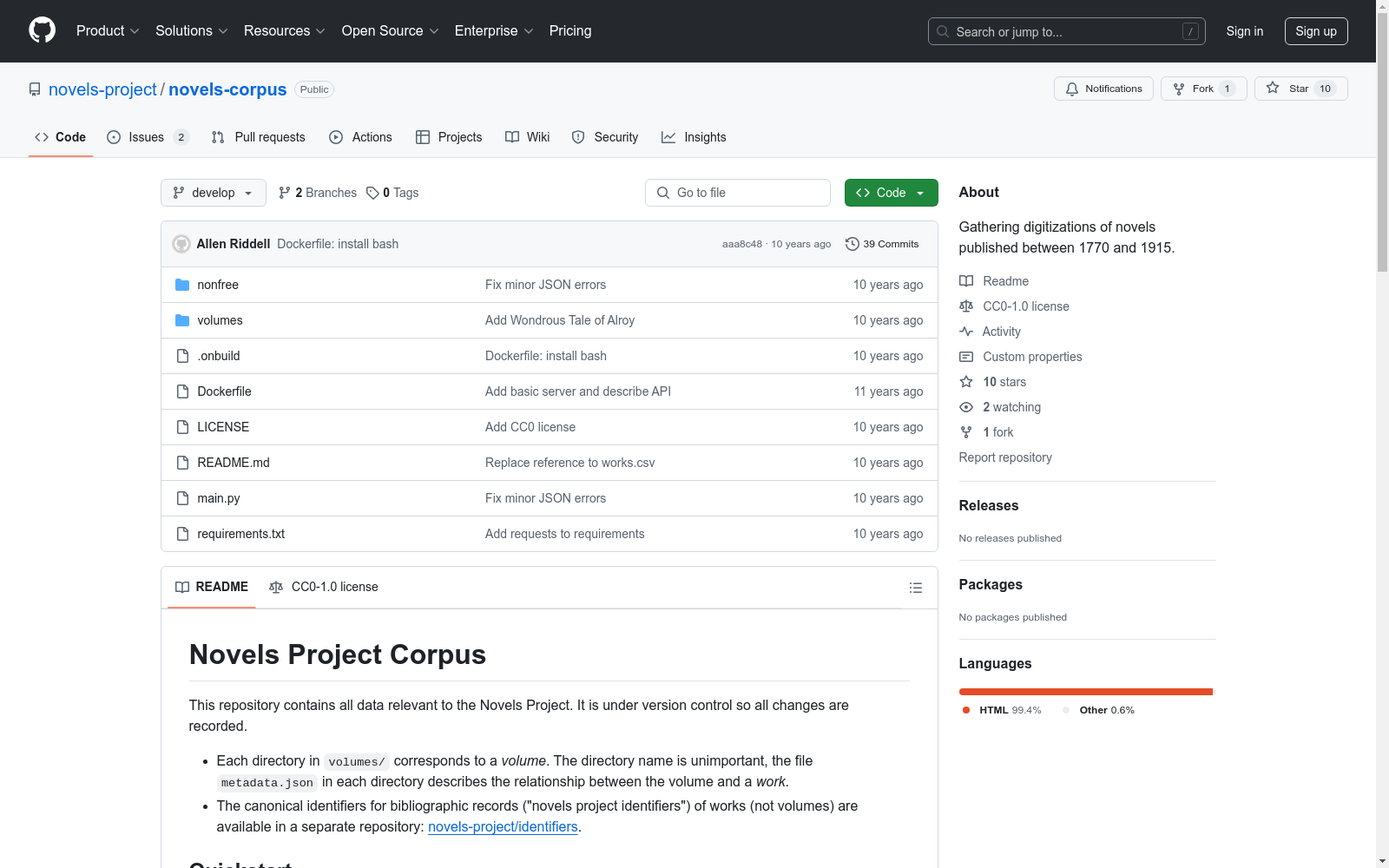Open the aaa8c48 commit hash link

(742, 244)
